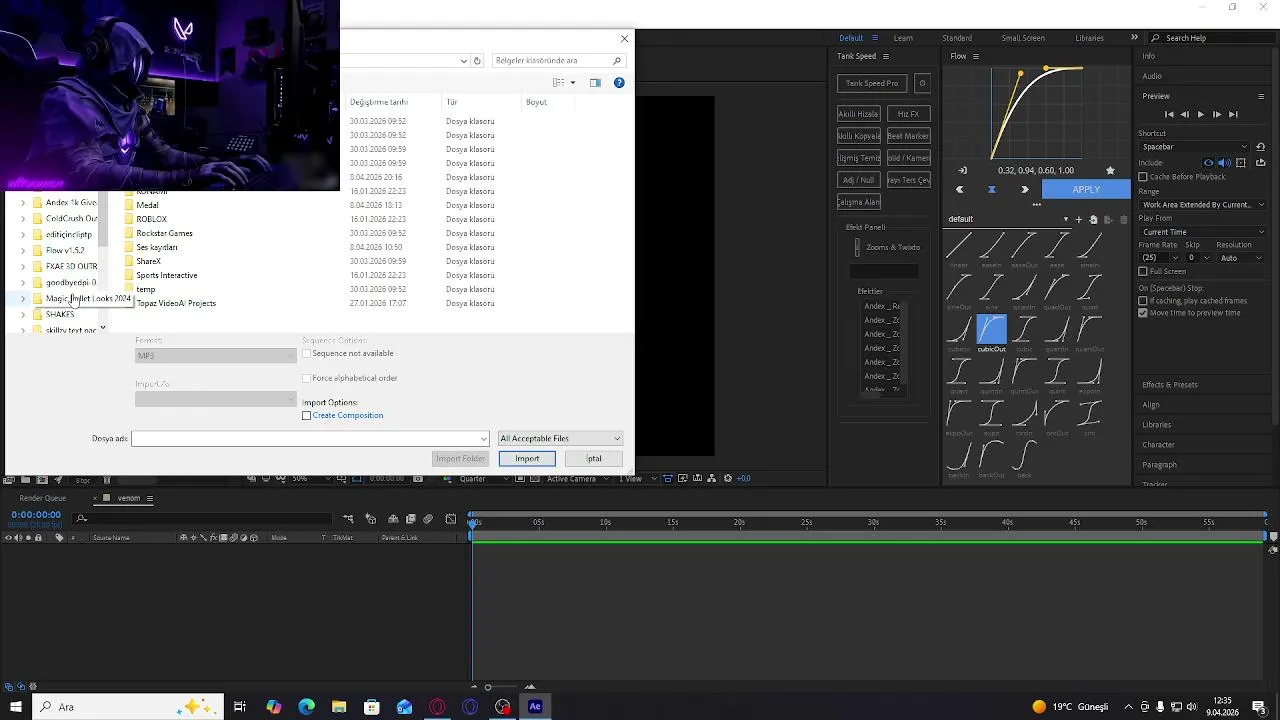The image size is (1280, 720).
Task: Click the Flow read-curve-from-keyframes icon
Action: (x=963, y=170)
